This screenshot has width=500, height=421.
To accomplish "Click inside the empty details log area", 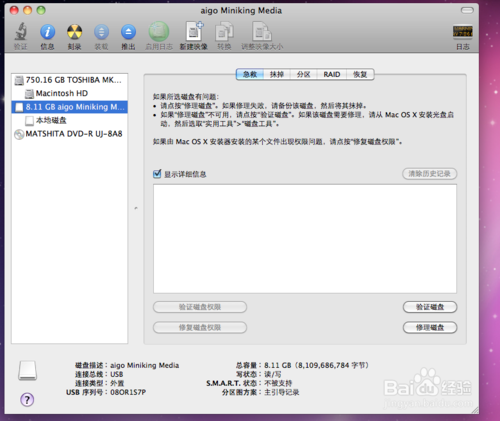I will pyautogui.click(x=305, y=239).
